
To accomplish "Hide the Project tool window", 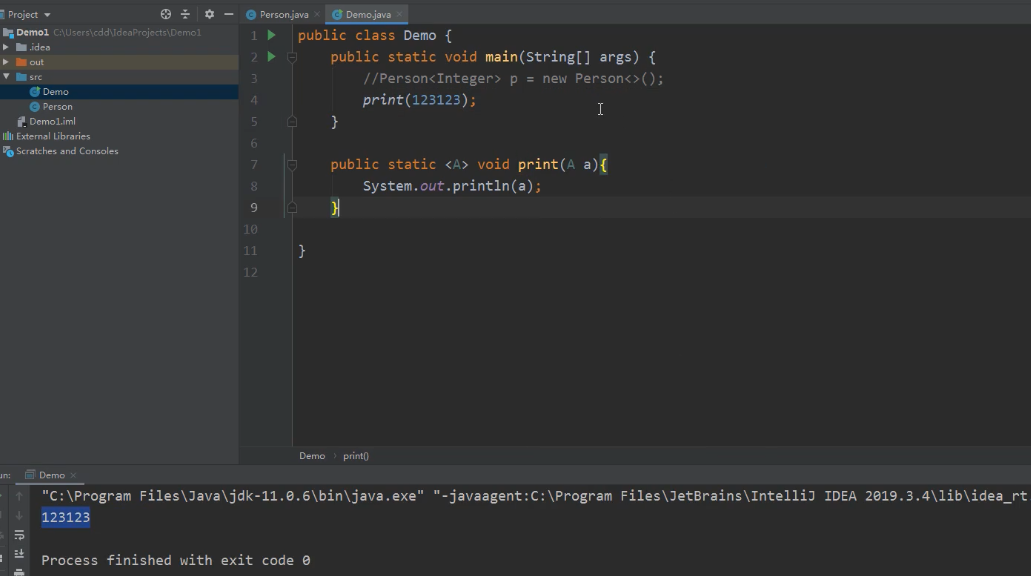I will [x=228, y=14].
